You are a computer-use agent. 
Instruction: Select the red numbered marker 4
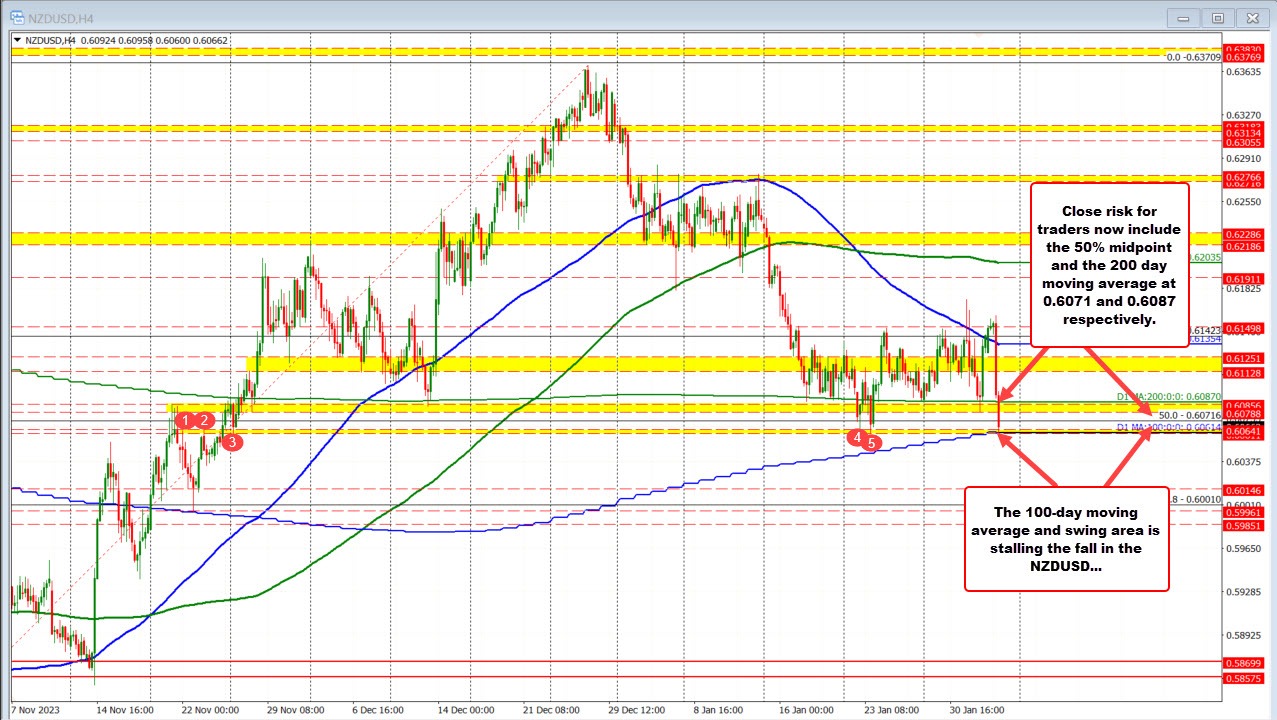click(x=857, y=437)
